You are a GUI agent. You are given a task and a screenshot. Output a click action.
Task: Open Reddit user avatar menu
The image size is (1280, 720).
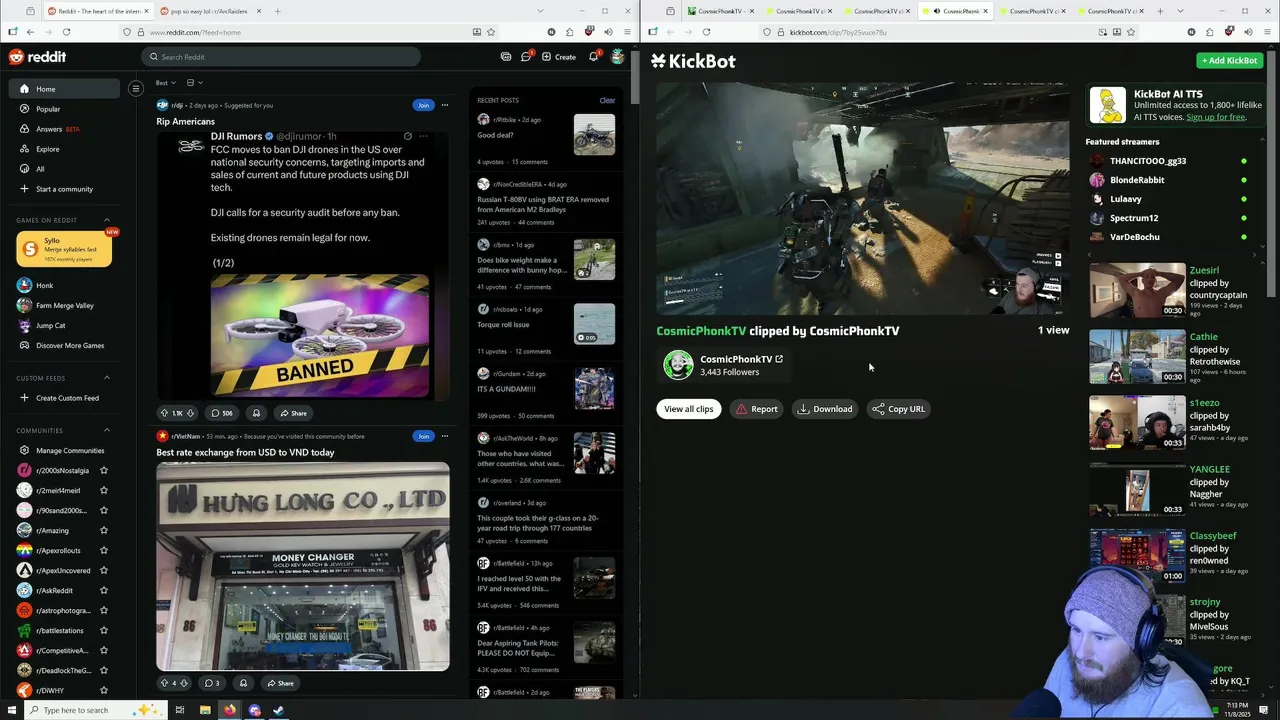[x=618, y=57]
